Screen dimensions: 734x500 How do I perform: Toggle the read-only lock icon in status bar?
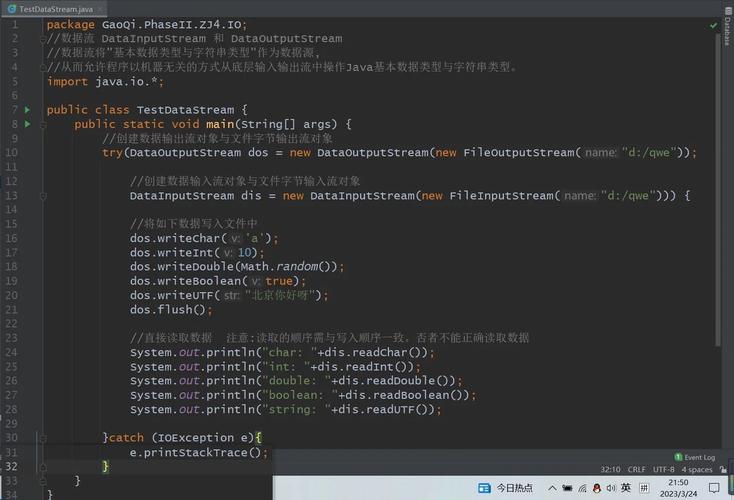tap(723, 469)
